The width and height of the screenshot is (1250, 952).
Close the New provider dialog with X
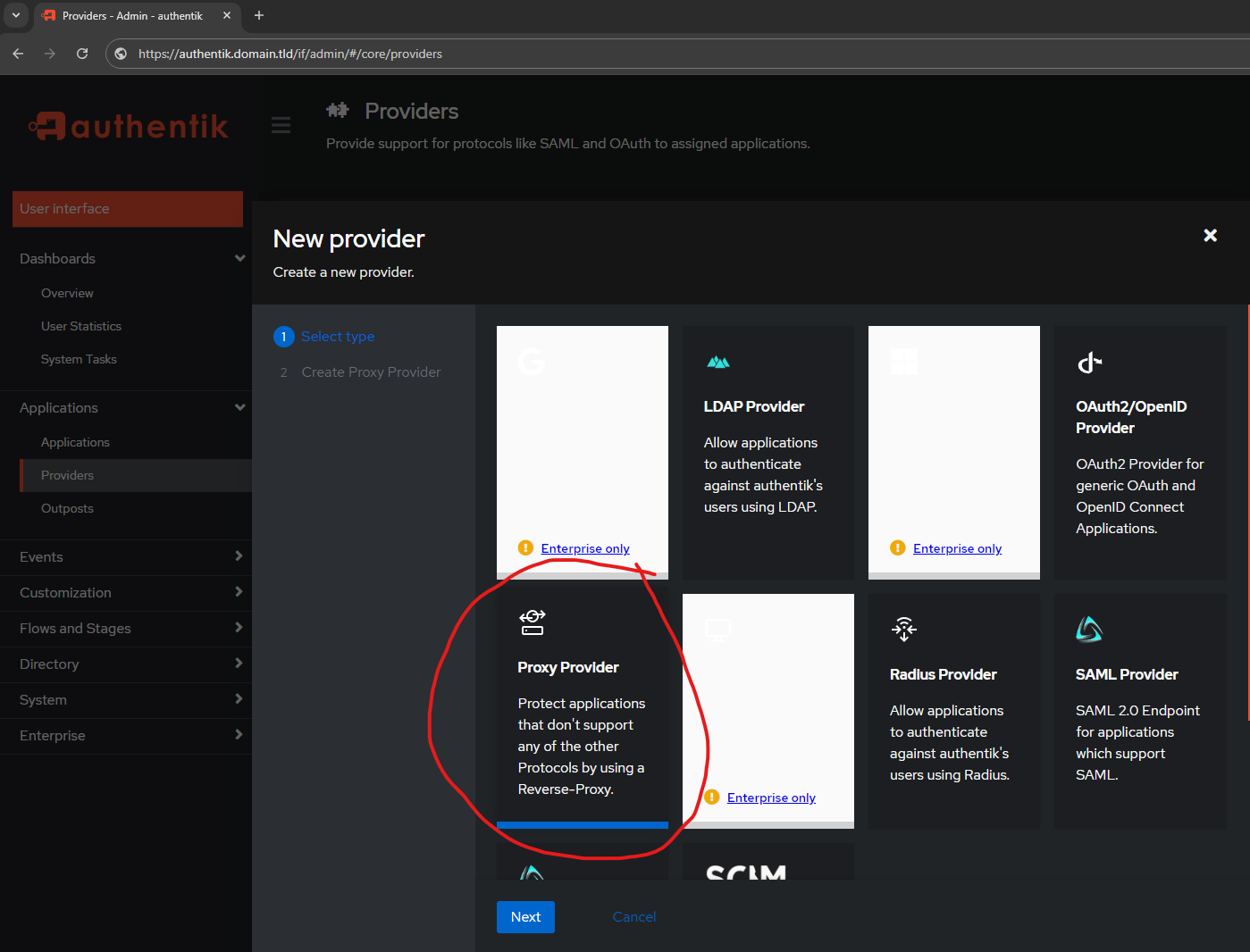pos(1210,235)
